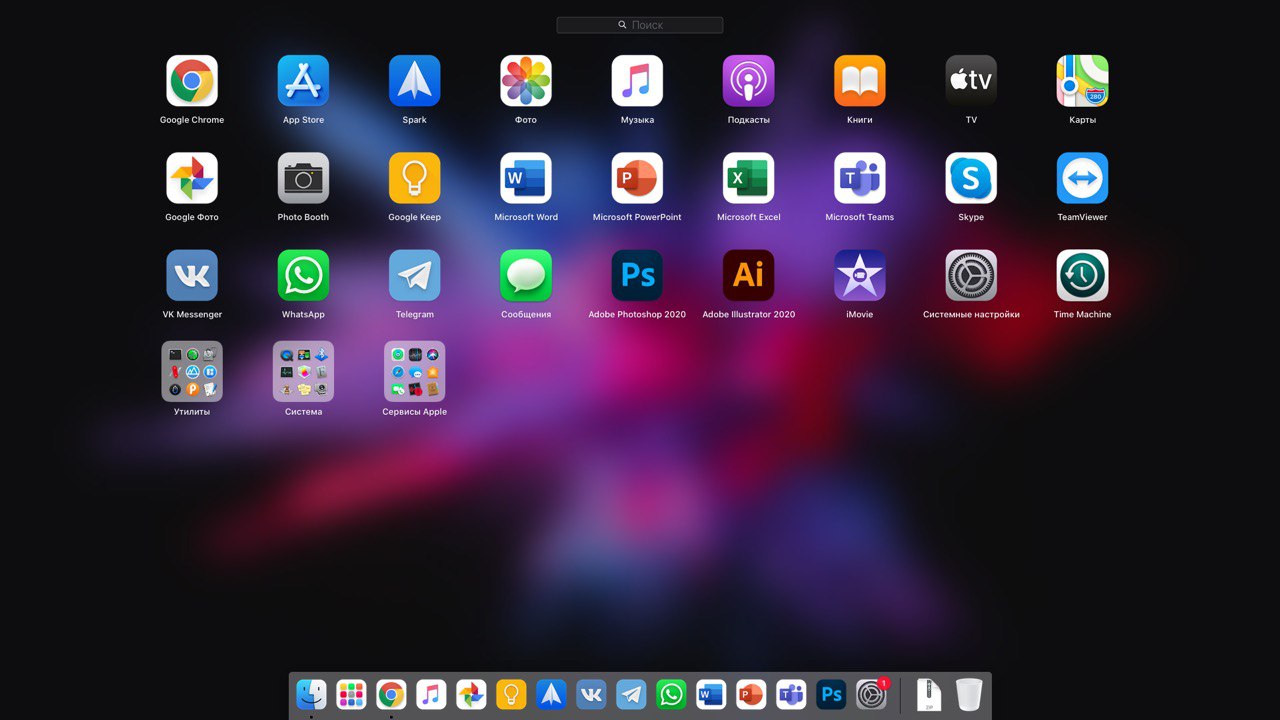Open Spark from the Dock
The height and width of the screenshot is (720, 1280).
(x=551, y=694)
